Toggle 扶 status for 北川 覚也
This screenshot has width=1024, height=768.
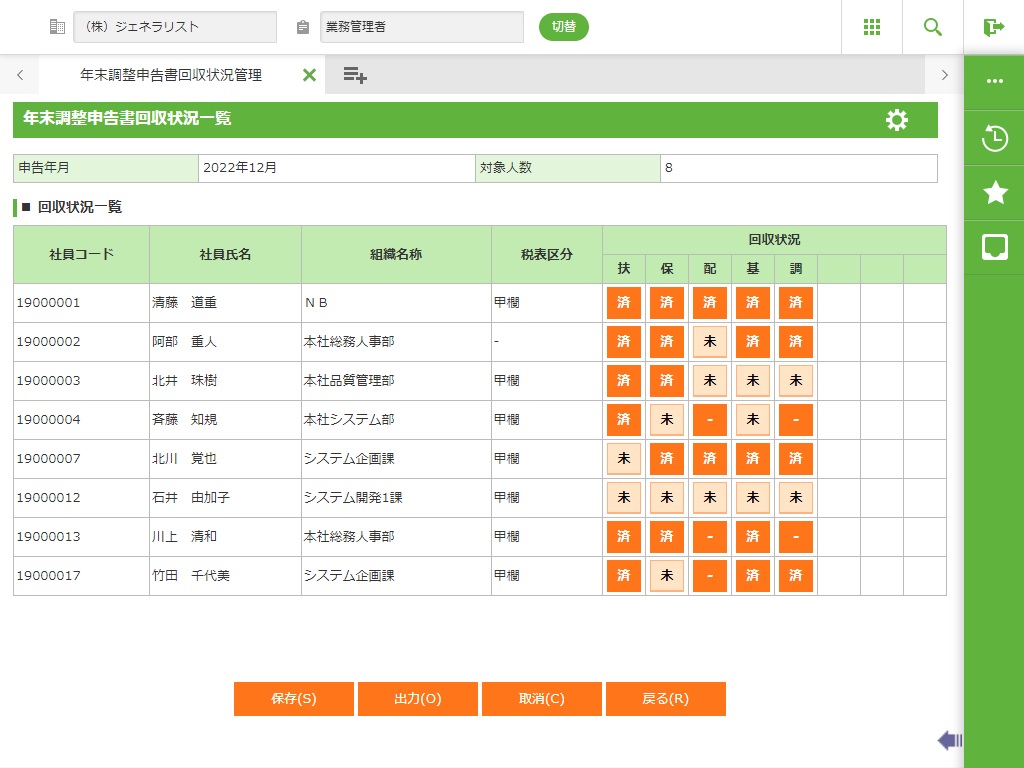(624, 459)
